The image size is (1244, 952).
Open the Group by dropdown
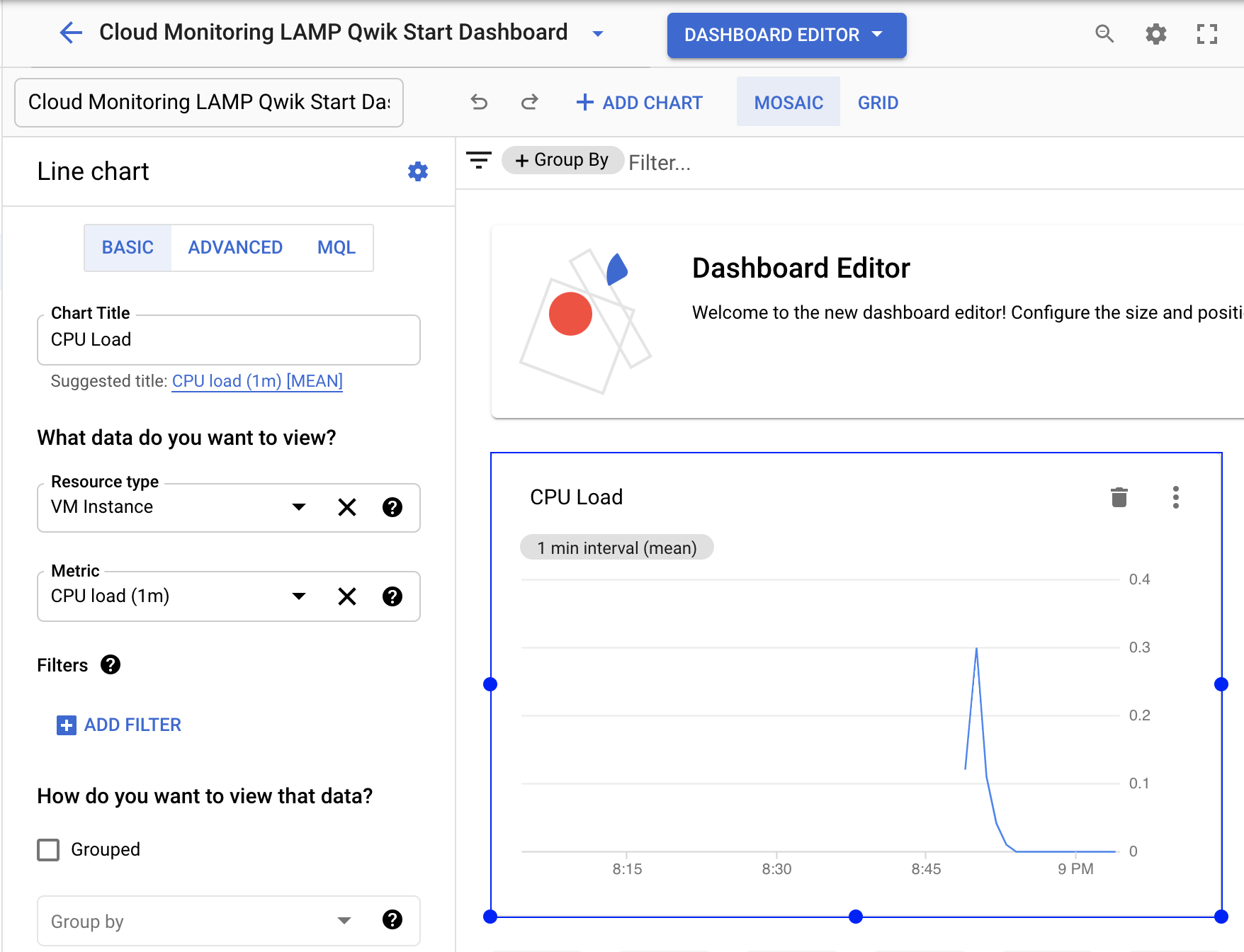228,921
